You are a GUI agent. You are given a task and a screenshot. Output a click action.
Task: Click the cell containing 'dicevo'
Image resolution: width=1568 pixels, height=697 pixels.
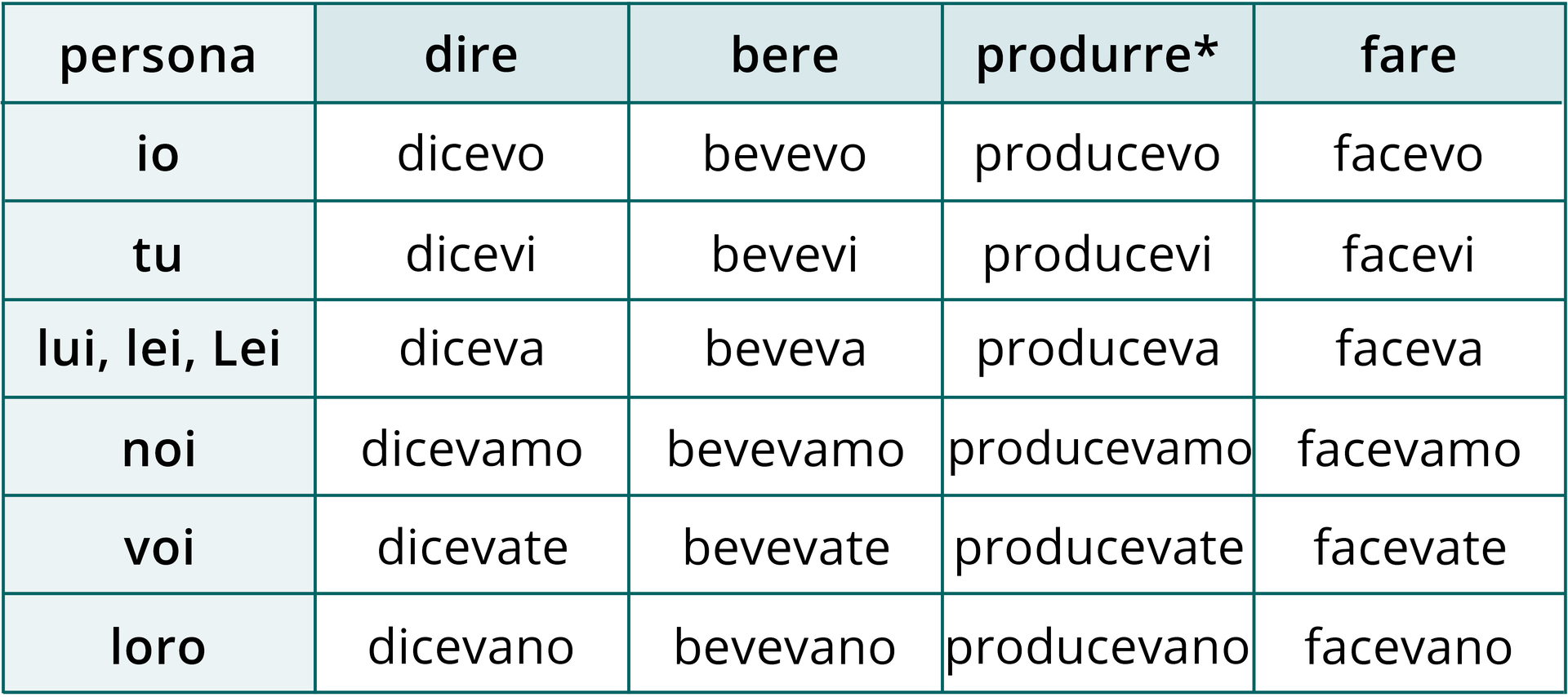click(x=471, y=153)
